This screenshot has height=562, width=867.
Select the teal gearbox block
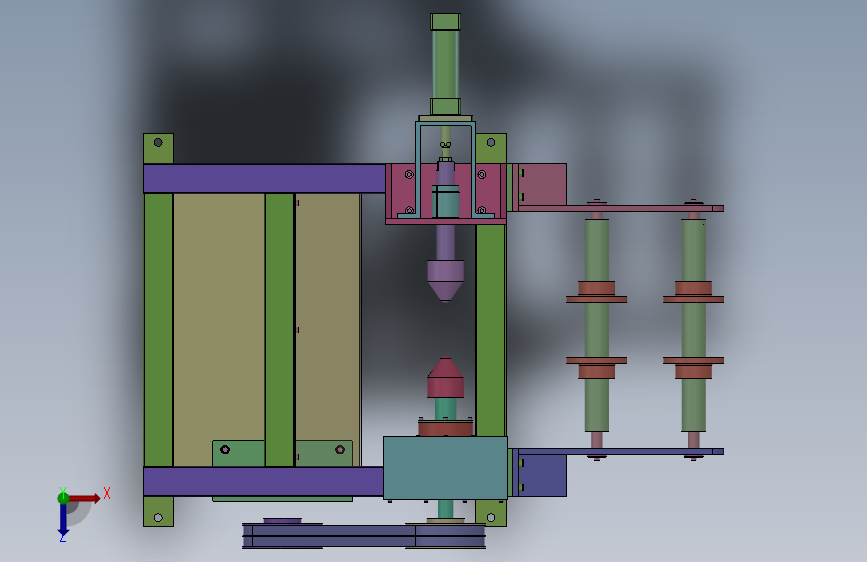(445, 468)
